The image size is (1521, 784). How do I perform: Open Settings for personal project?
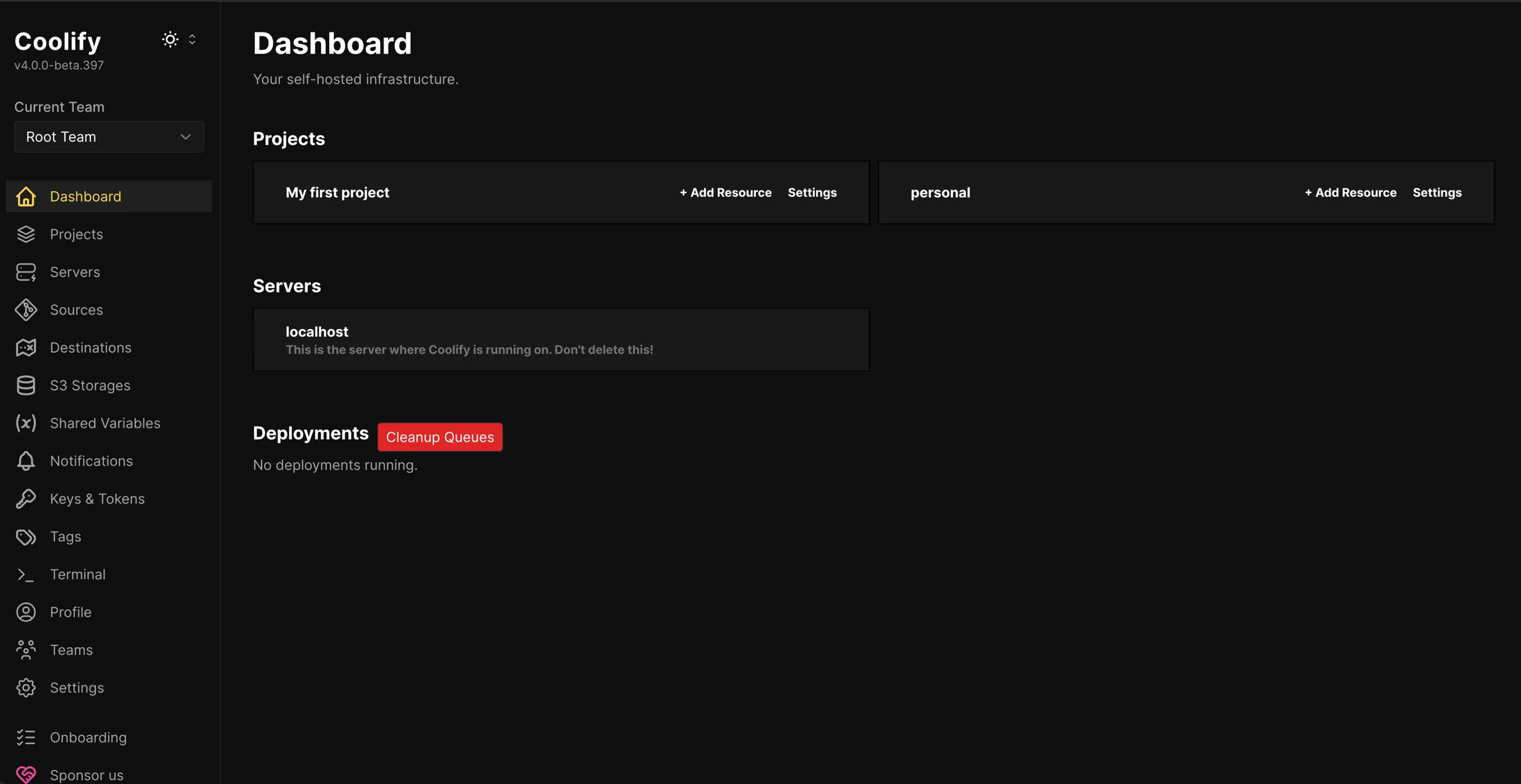tap(1437, 192)
